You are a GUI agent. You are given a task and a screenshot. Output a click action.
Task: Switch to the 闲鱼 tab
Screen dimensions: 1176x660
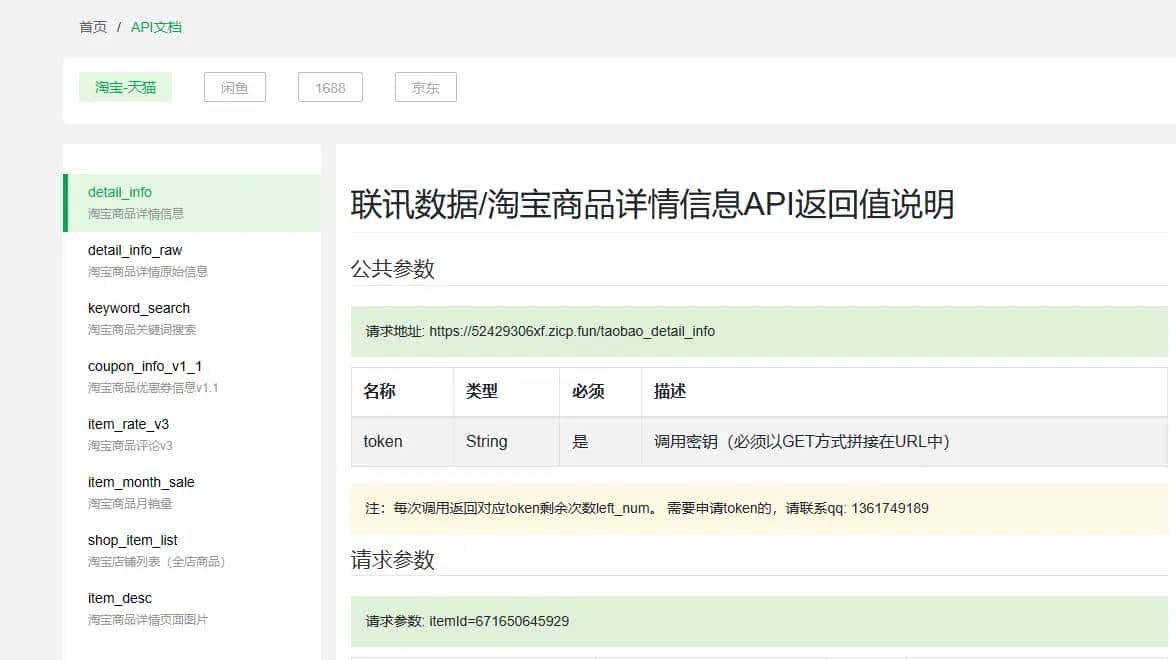tap(234, 87)
